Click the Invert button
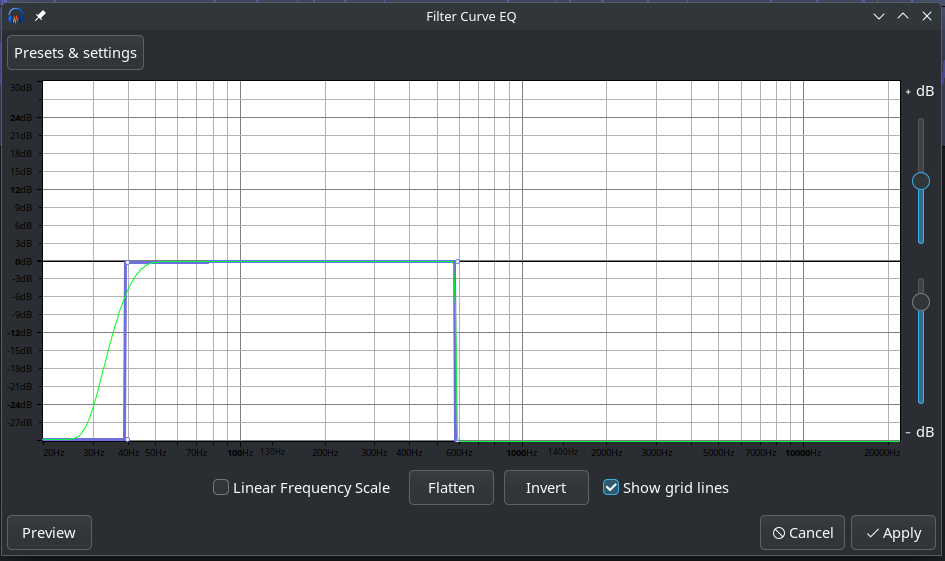Viewport: 945px width, 561px height. [545, 488]
